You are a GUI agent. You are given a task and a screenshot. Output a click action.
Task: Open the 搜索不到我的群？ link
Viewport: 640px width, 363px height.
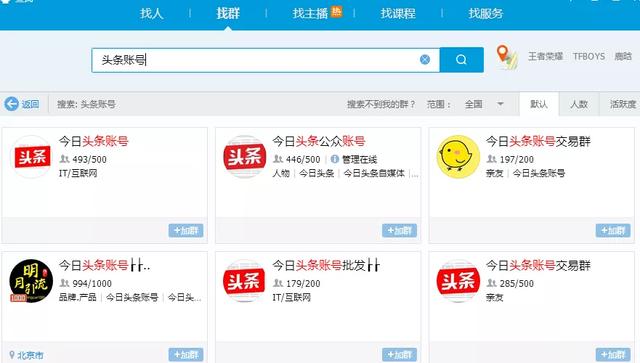tap(381, 104)
